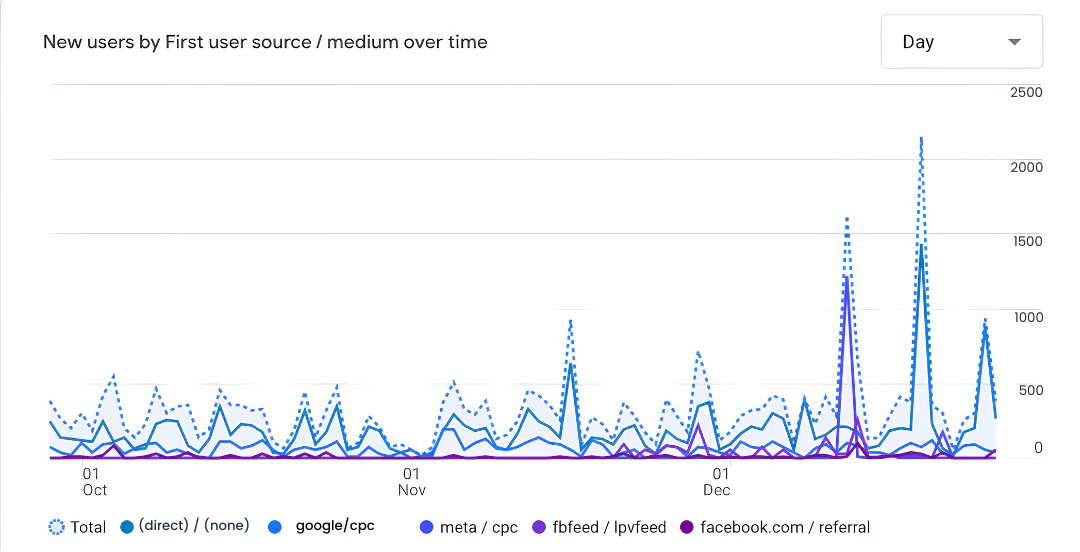Click the highest Total peak in December

coord(920,138)
